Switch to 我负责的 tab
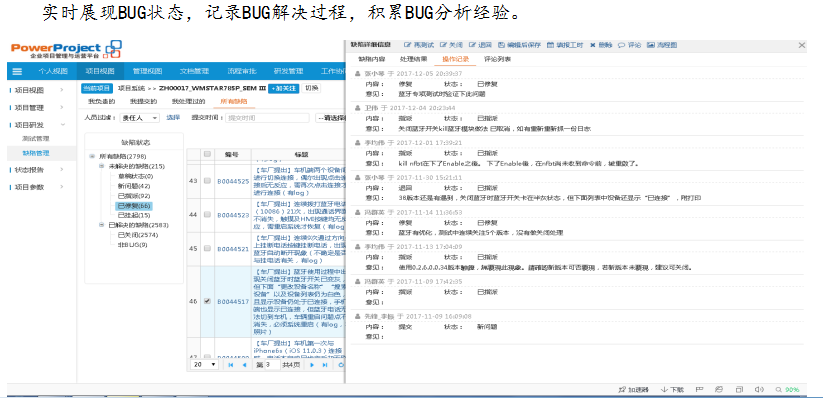823x398 pixels. point(101,101)
